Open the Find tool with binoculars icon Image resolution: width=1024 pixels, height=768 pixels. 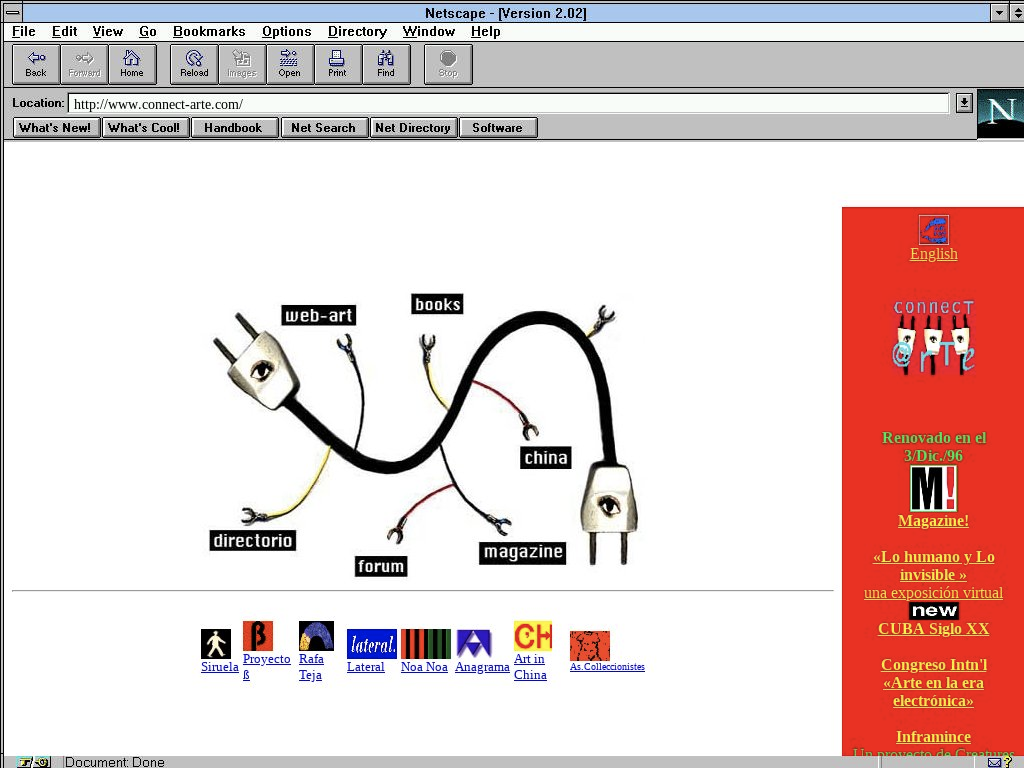pyautogui.click(x=386, y=64)
